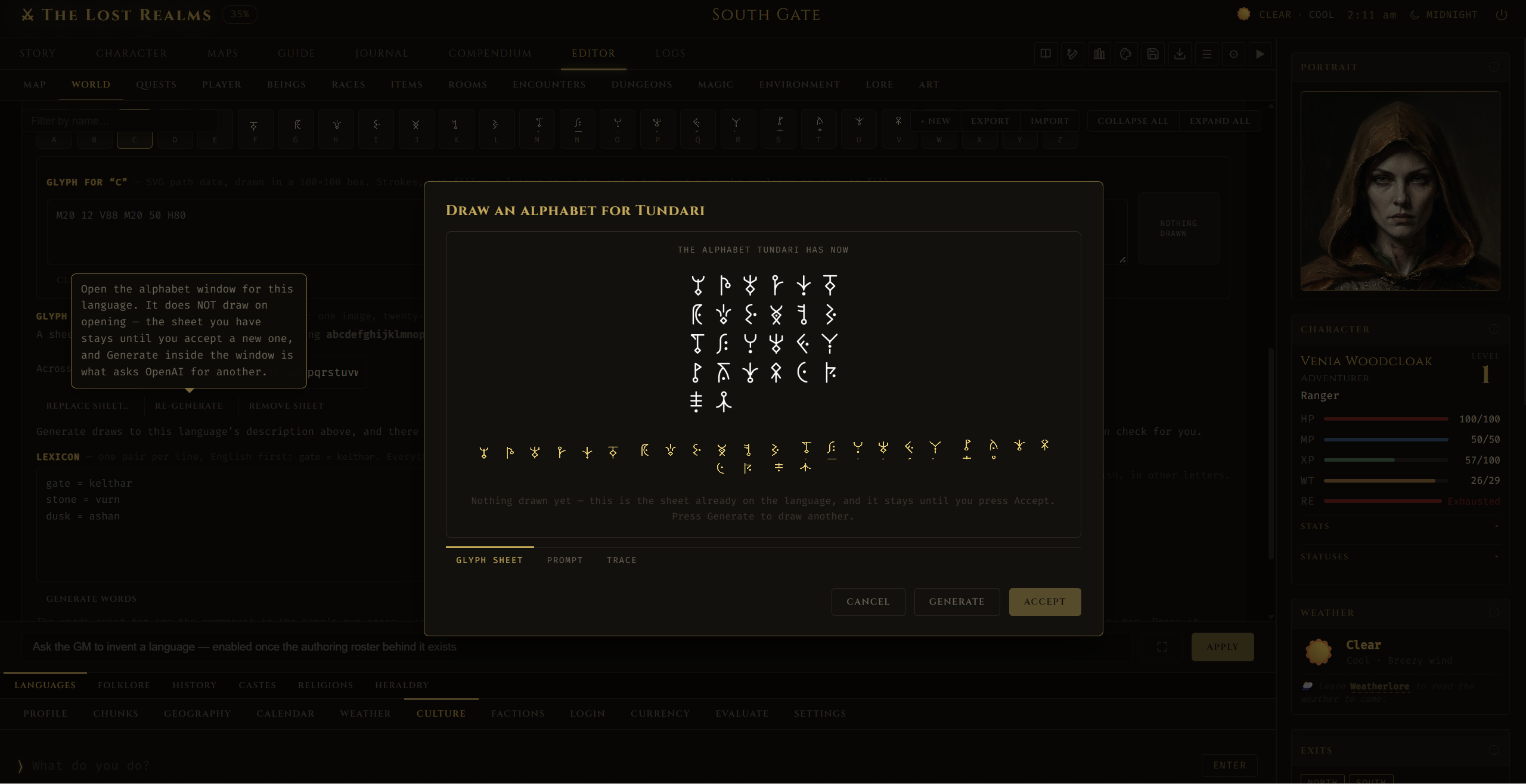Screen dimensions: 1526x784
Task: Click the brush/paint tool toolbar icon
Action: (1072, 54)
